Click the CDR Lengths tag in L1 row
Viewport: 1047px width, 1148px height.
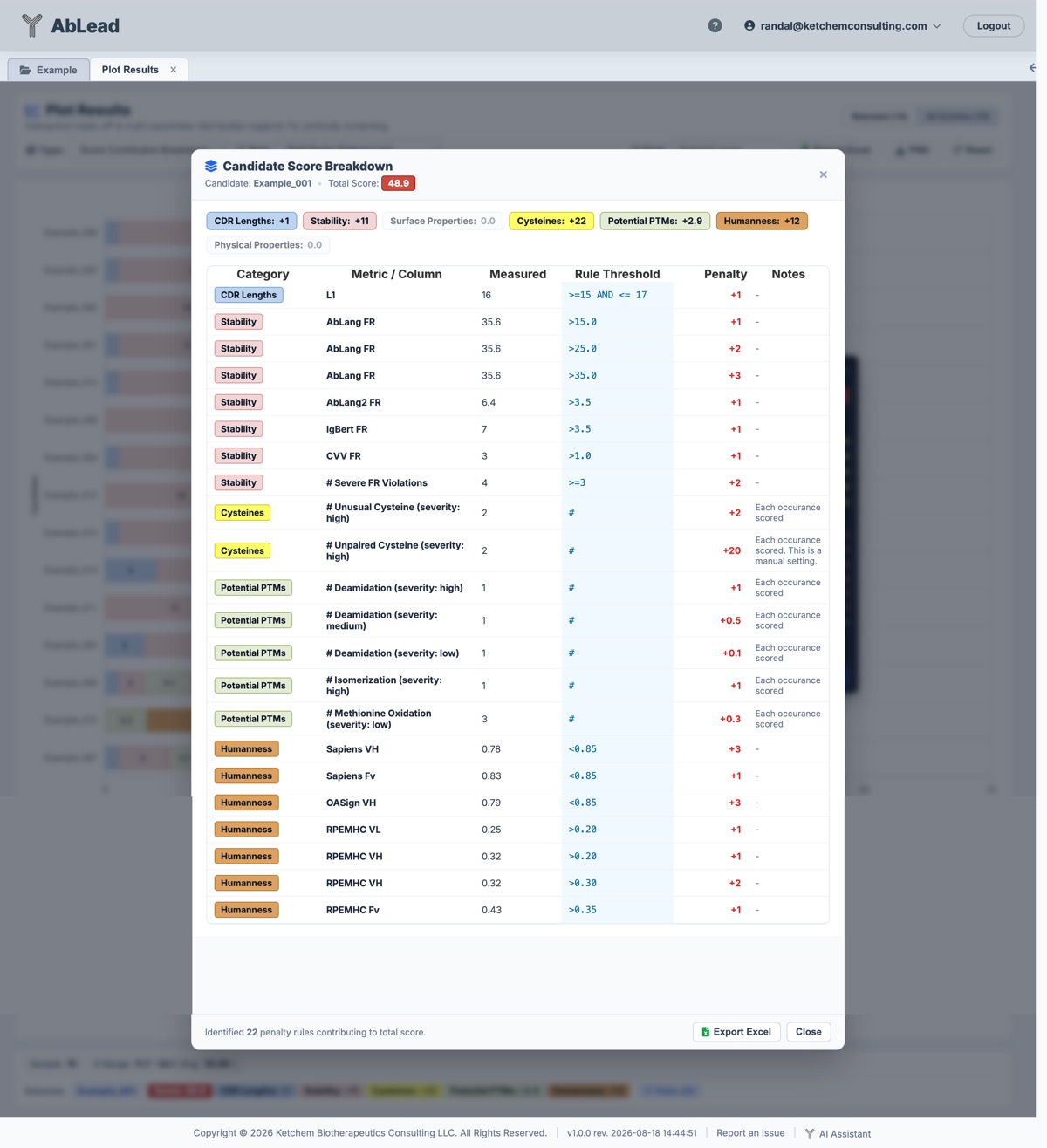point(249,295)
